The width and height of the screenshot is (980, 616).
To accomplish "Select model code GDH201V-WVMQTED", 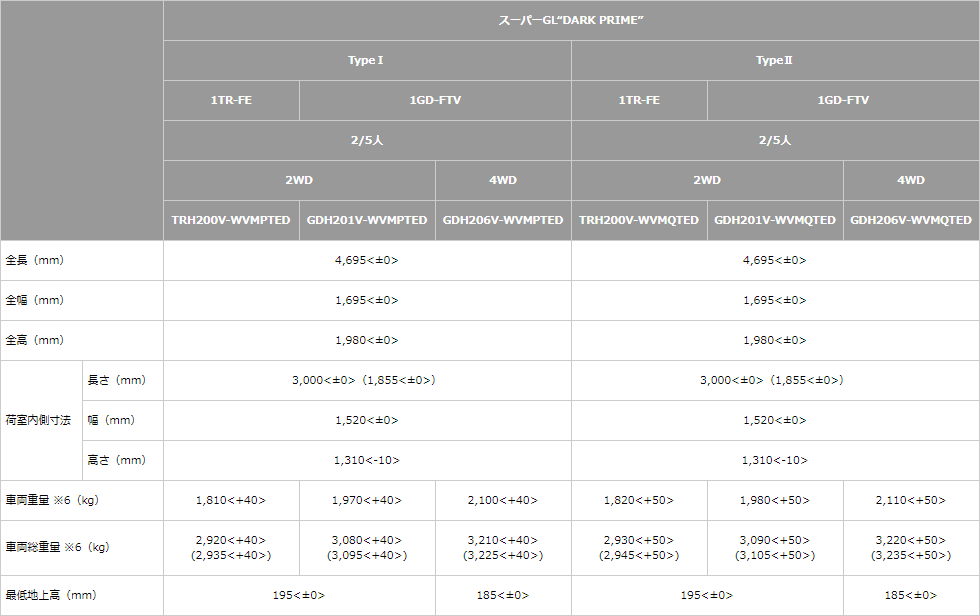I will pos(775,221).
